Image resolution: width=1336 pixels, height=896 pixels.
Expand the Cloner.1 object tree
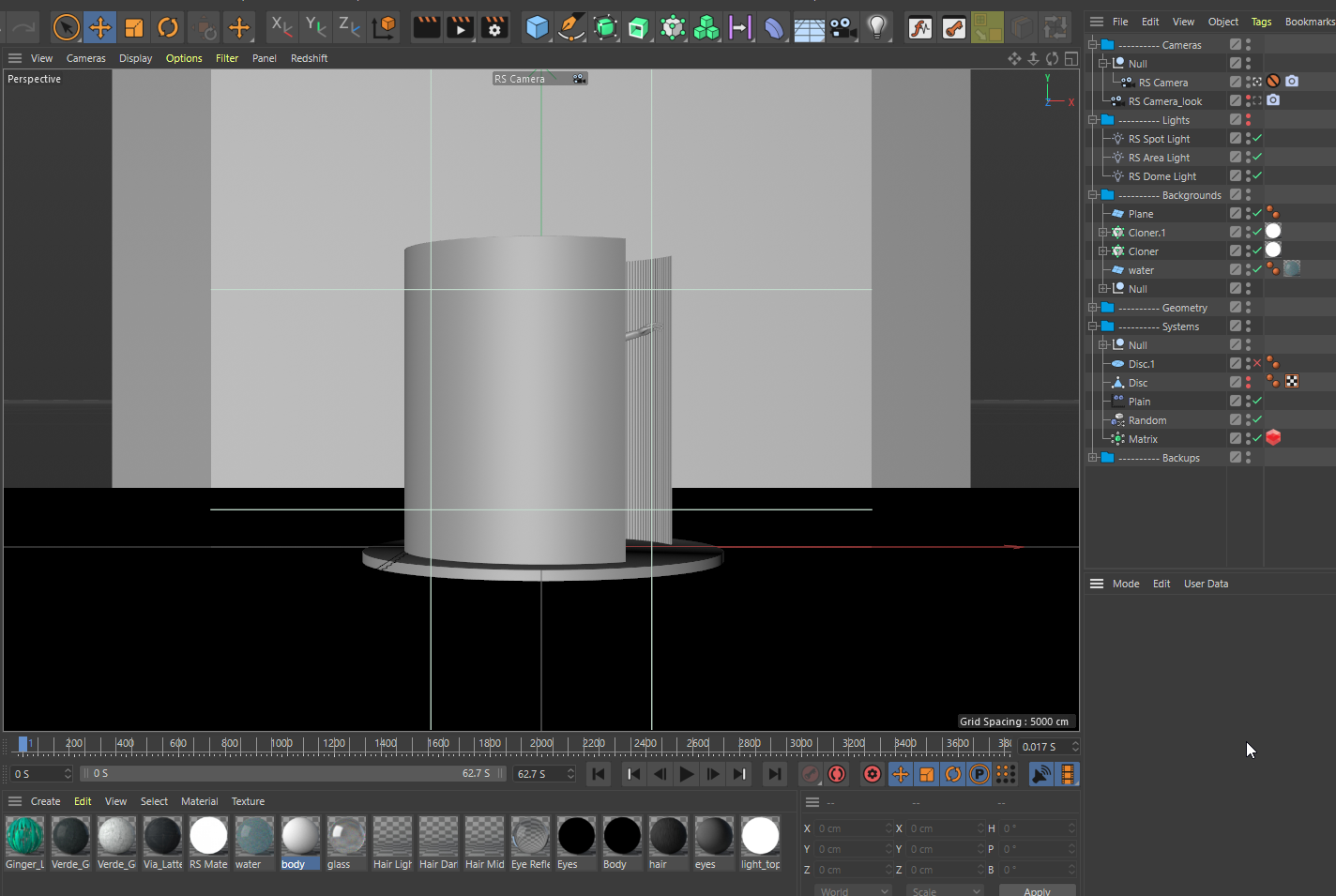coord(1103,233)
